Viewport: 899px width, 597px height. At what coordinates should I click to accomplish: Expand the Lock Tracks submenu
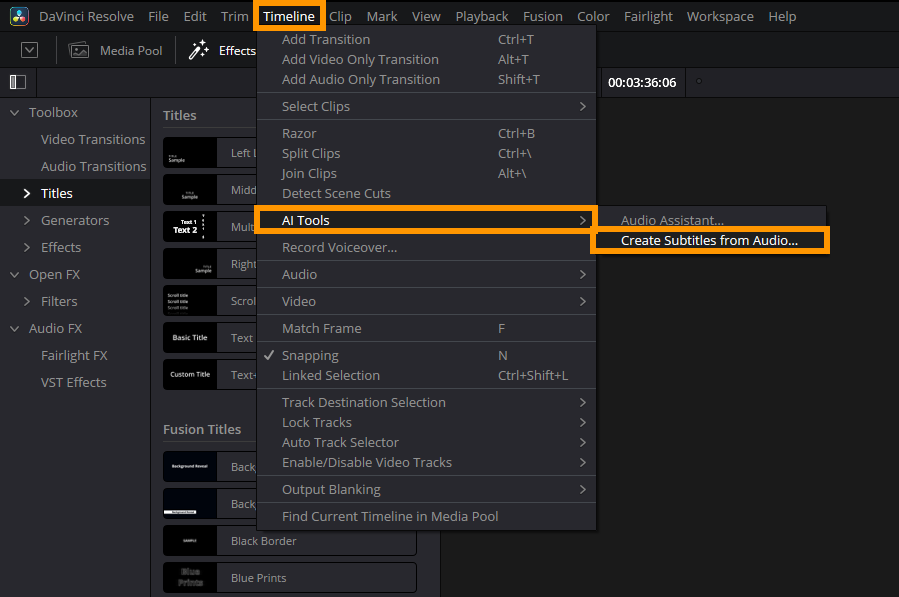coord(427,423)
